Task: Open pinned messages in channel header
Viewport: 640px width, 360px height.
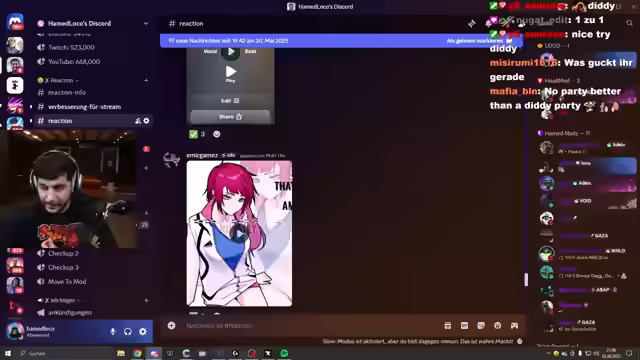Action: coord(472,24)
